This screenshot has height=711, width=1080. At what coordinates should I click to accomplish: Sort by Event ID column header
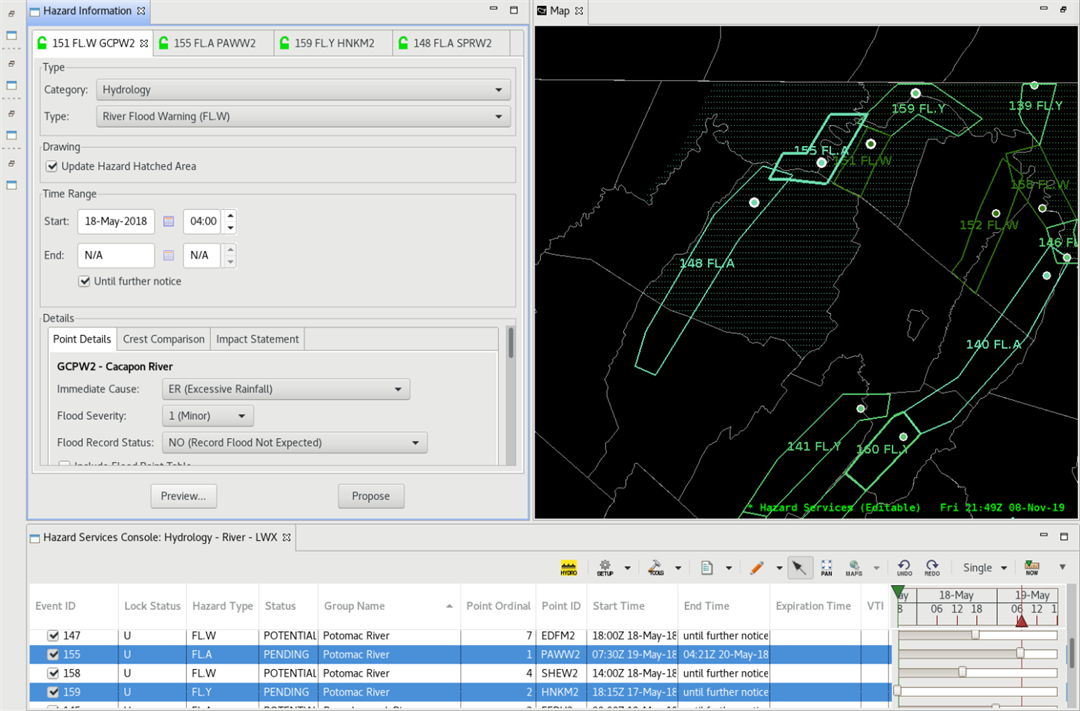(x=74, y=606)
